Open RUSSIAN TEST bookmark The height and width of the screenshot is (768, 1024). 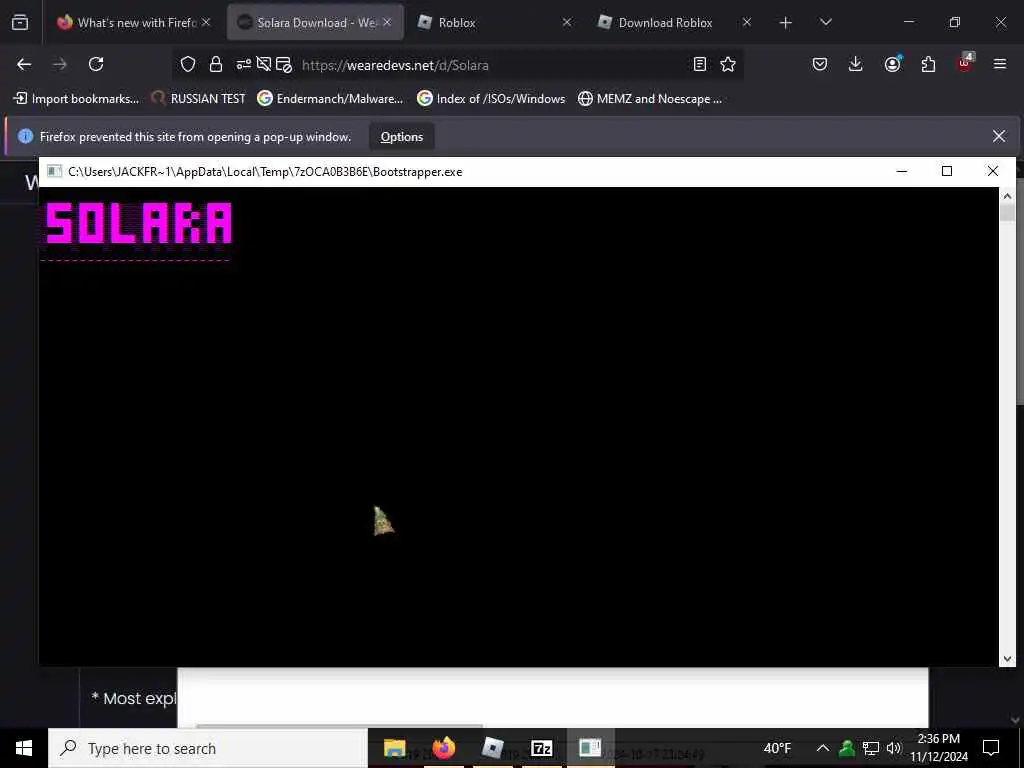tap(199, 99)
